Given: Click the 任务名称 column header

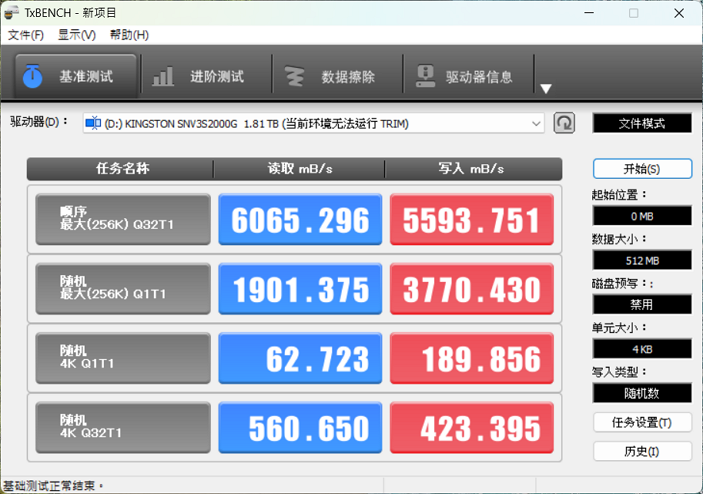Looking at the screenshot, I should coord(120,169).
